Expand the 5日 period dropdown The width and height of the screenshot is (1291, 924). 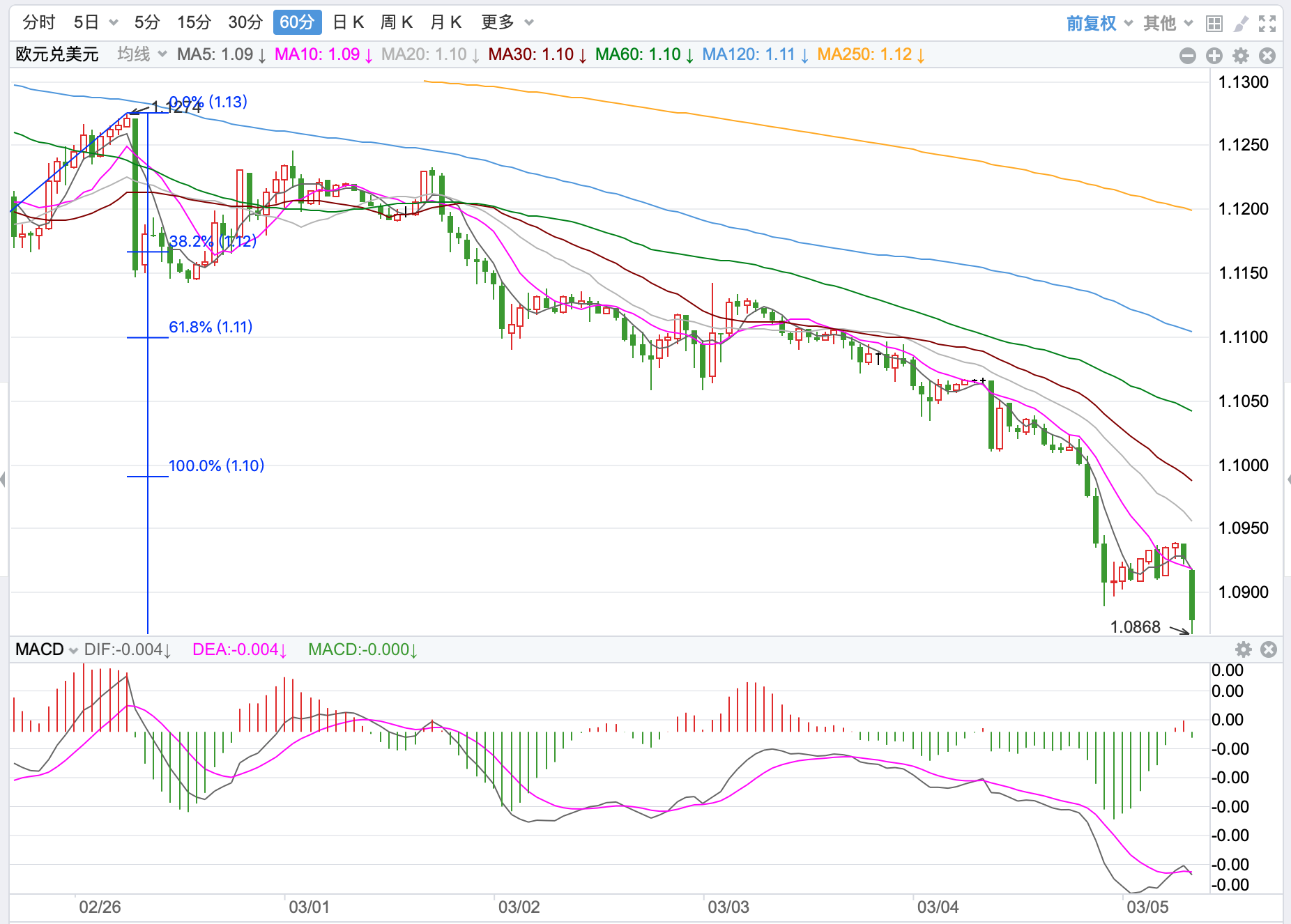point(96,22)
